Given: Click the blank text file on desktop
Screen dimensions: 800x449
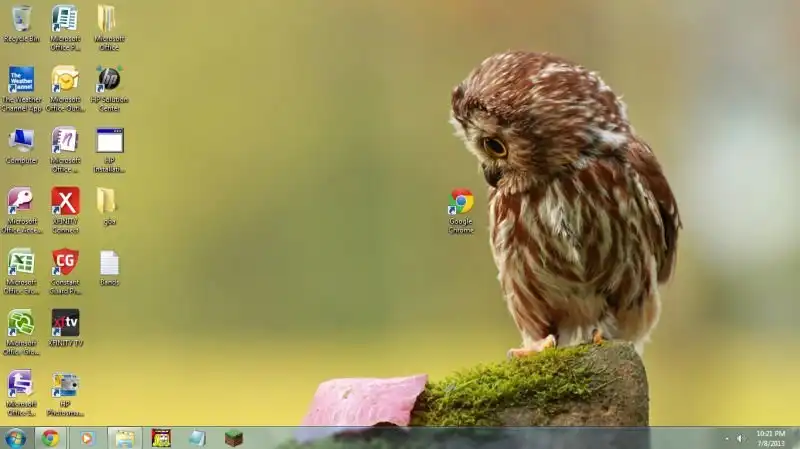Looking at the screenshot, I should coord(109,262).
